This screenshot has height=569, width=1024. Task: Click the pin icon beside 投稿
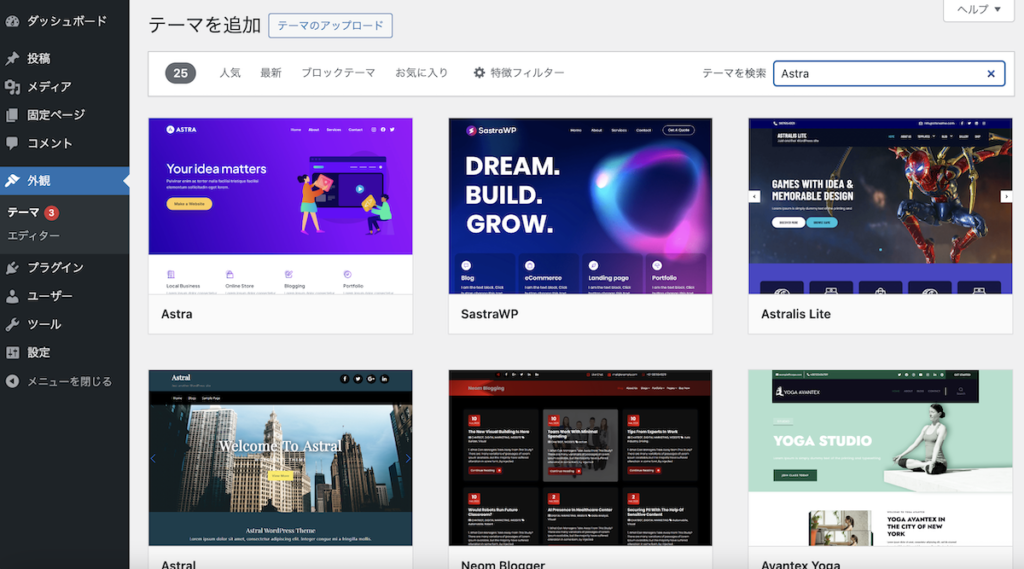tap(12, 59)
